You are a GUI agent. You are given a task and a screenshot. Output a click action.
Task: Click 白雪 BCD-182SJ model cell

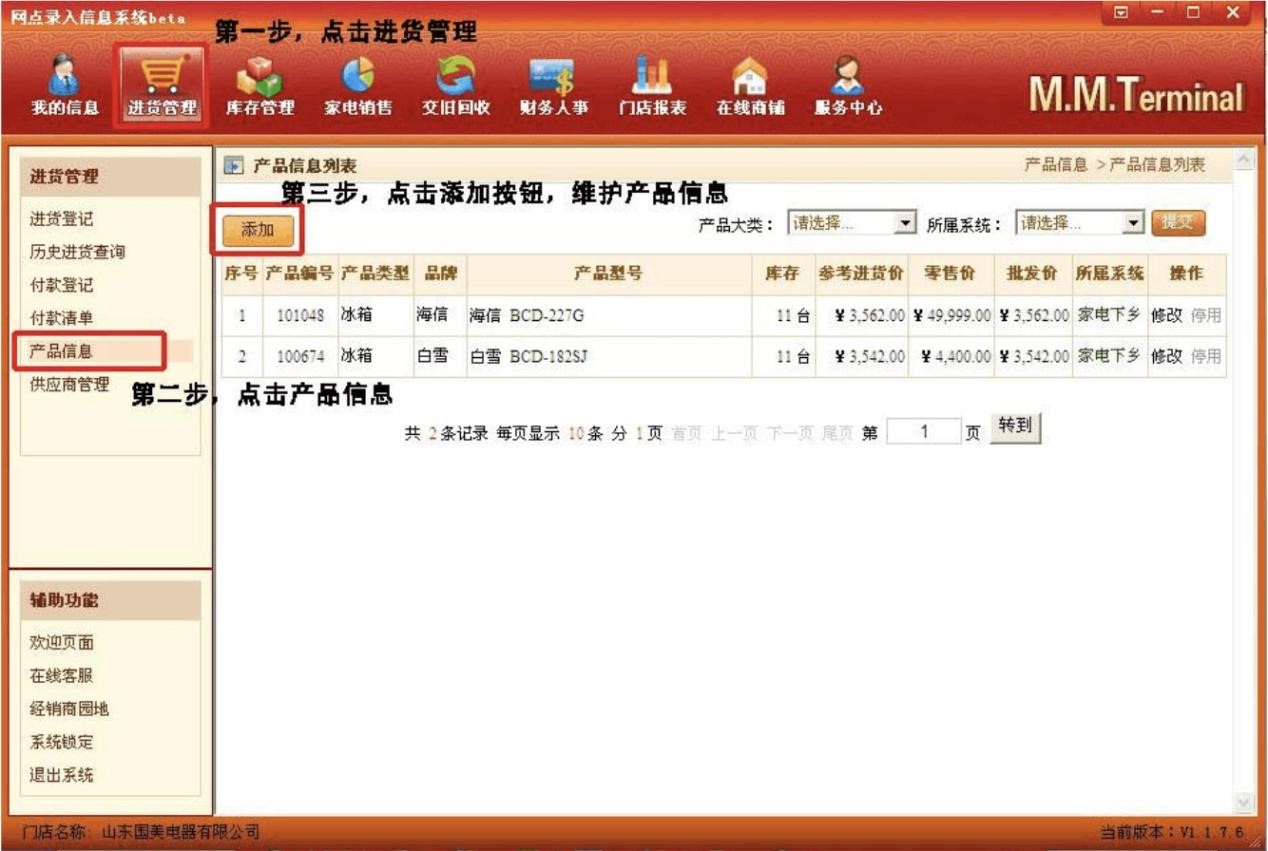608,356
